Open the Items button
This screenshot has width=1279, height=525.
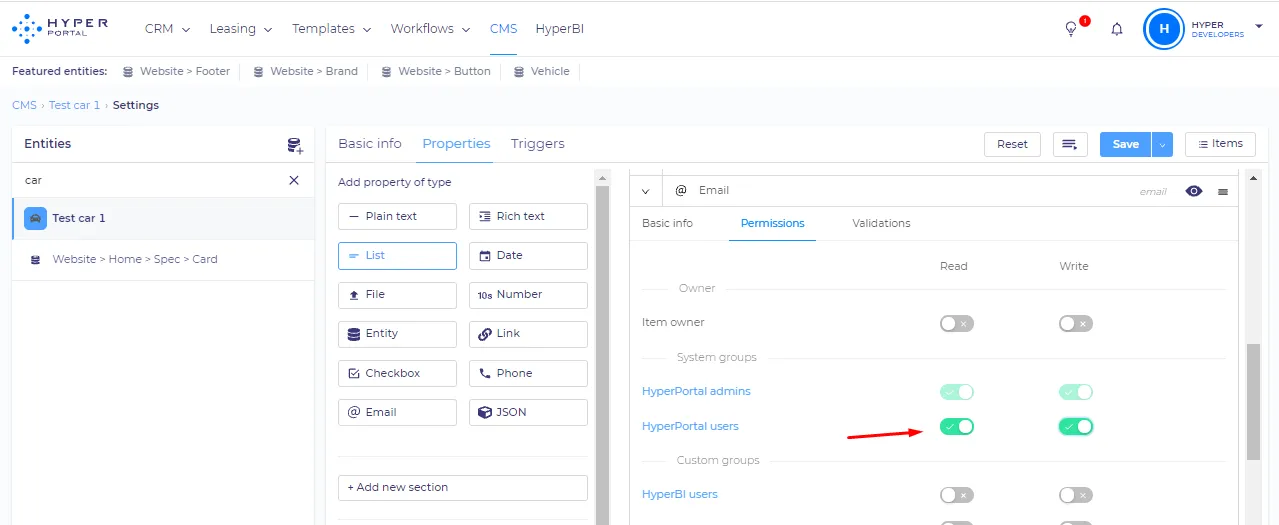point(1220,144)
